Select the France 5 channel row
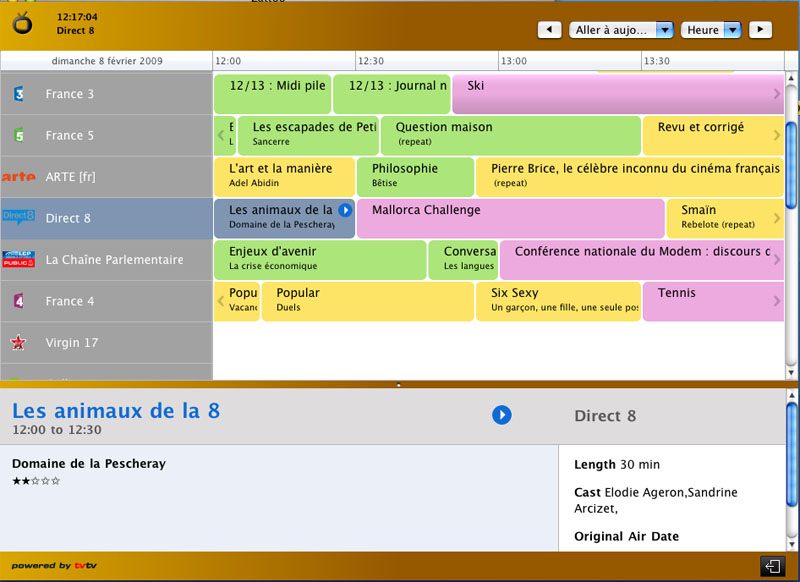The image size is (800, 582). pyautogui.click(x=107, y=135)
